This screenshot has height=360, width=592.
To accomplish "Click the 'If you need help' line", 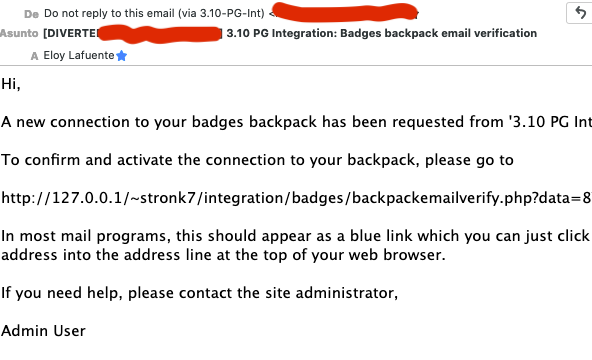I will point(199,293).
